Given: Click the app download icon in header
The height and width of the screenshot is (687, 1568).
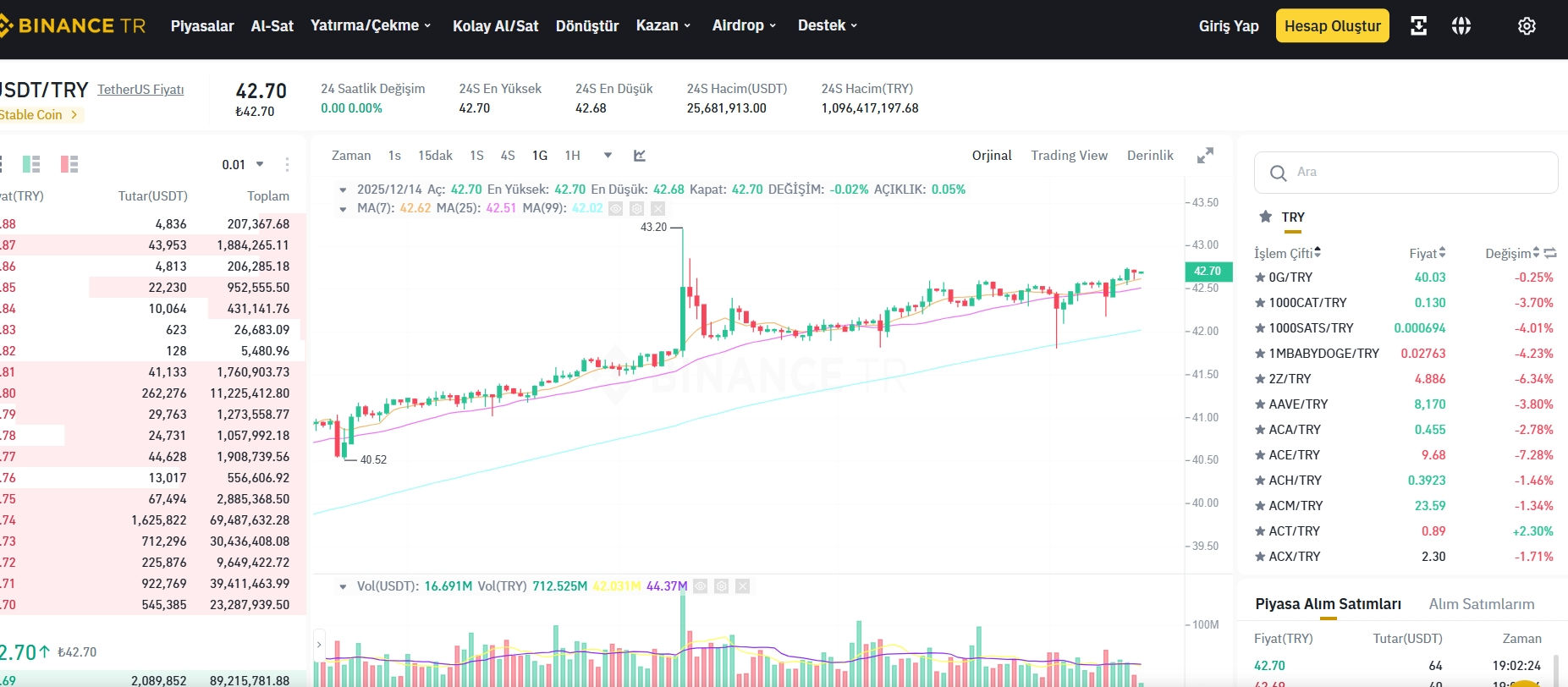Looking at the screenshot, I should pos(1419,26).
